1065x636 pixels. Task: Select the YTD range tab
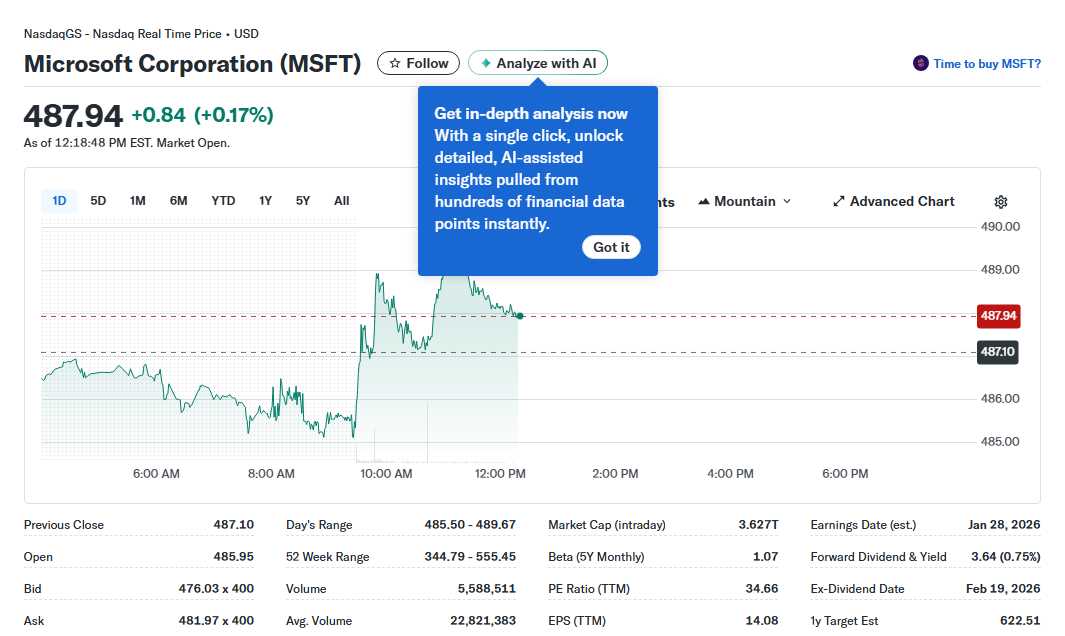[222, 200]
